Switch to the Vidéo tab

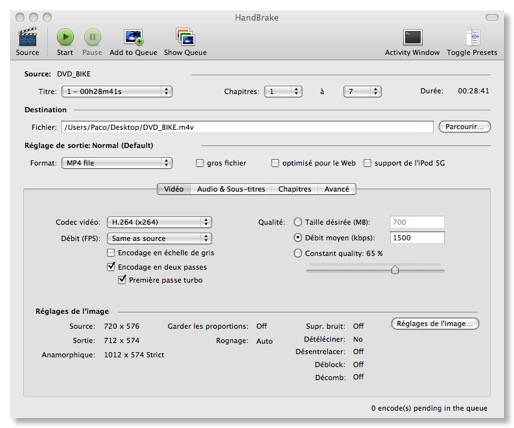[174, 189]
